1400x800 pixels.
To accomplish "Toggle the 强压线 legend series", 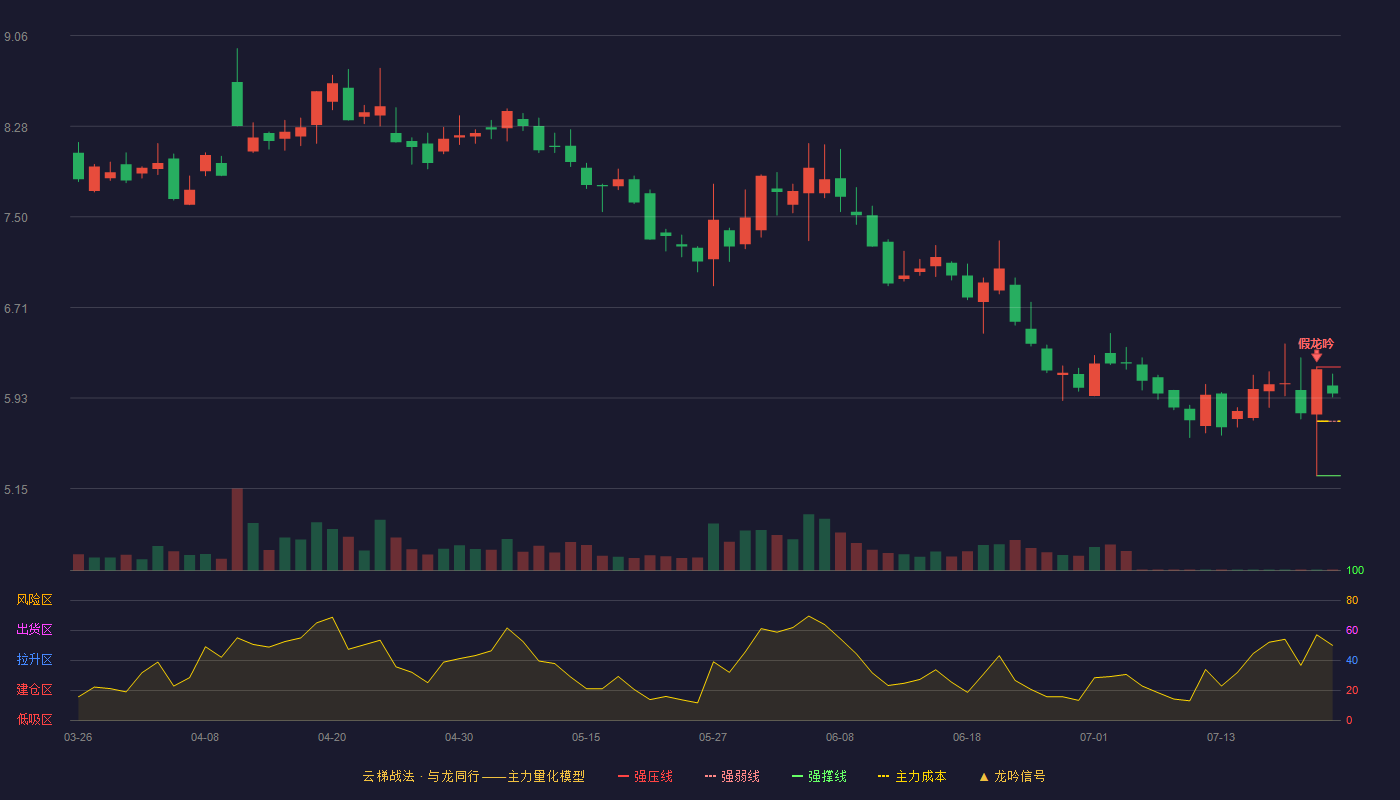I will pos(645,776).
